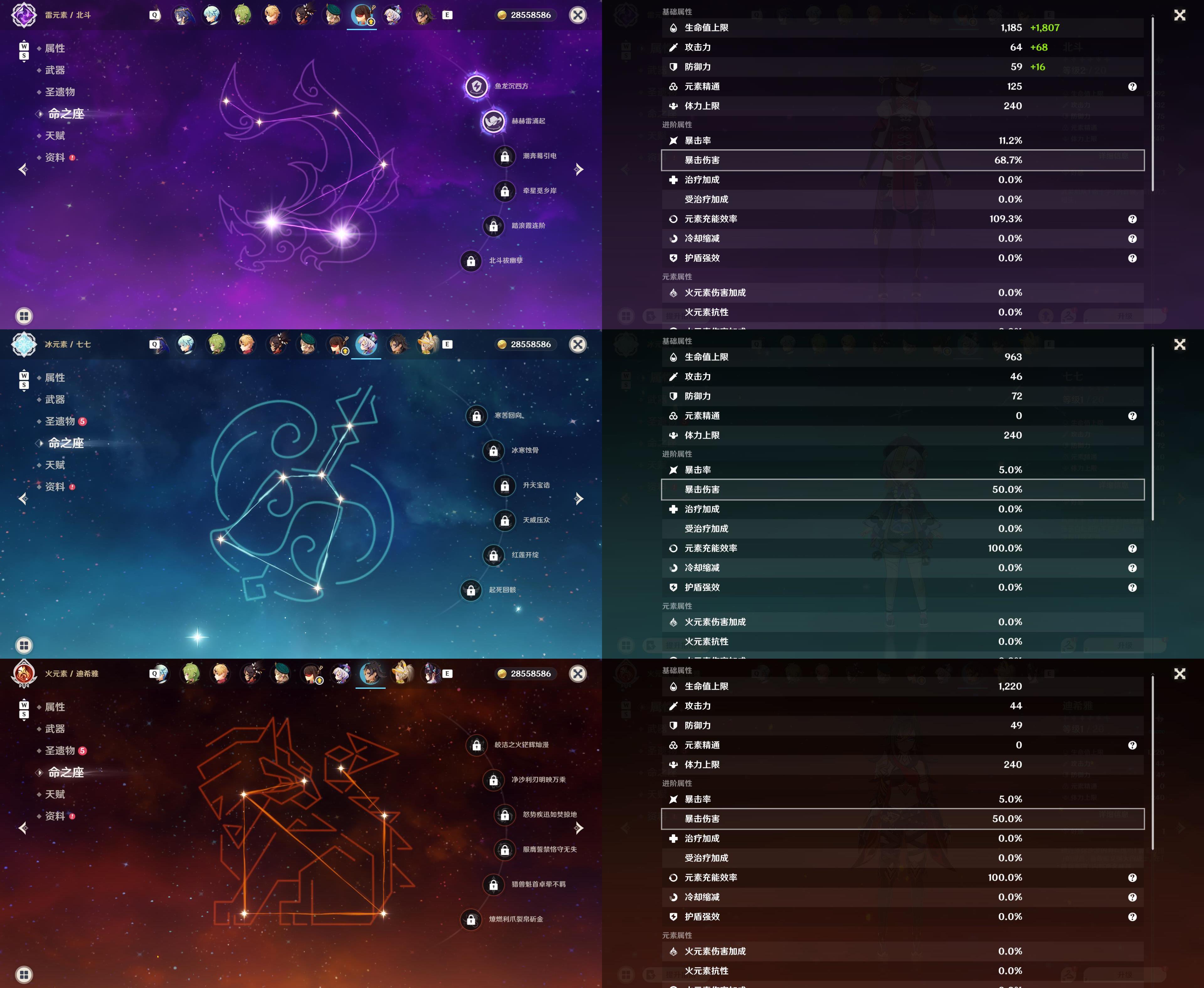Choose the green-beret character portrait on Dehya's screen

point(281,674)
